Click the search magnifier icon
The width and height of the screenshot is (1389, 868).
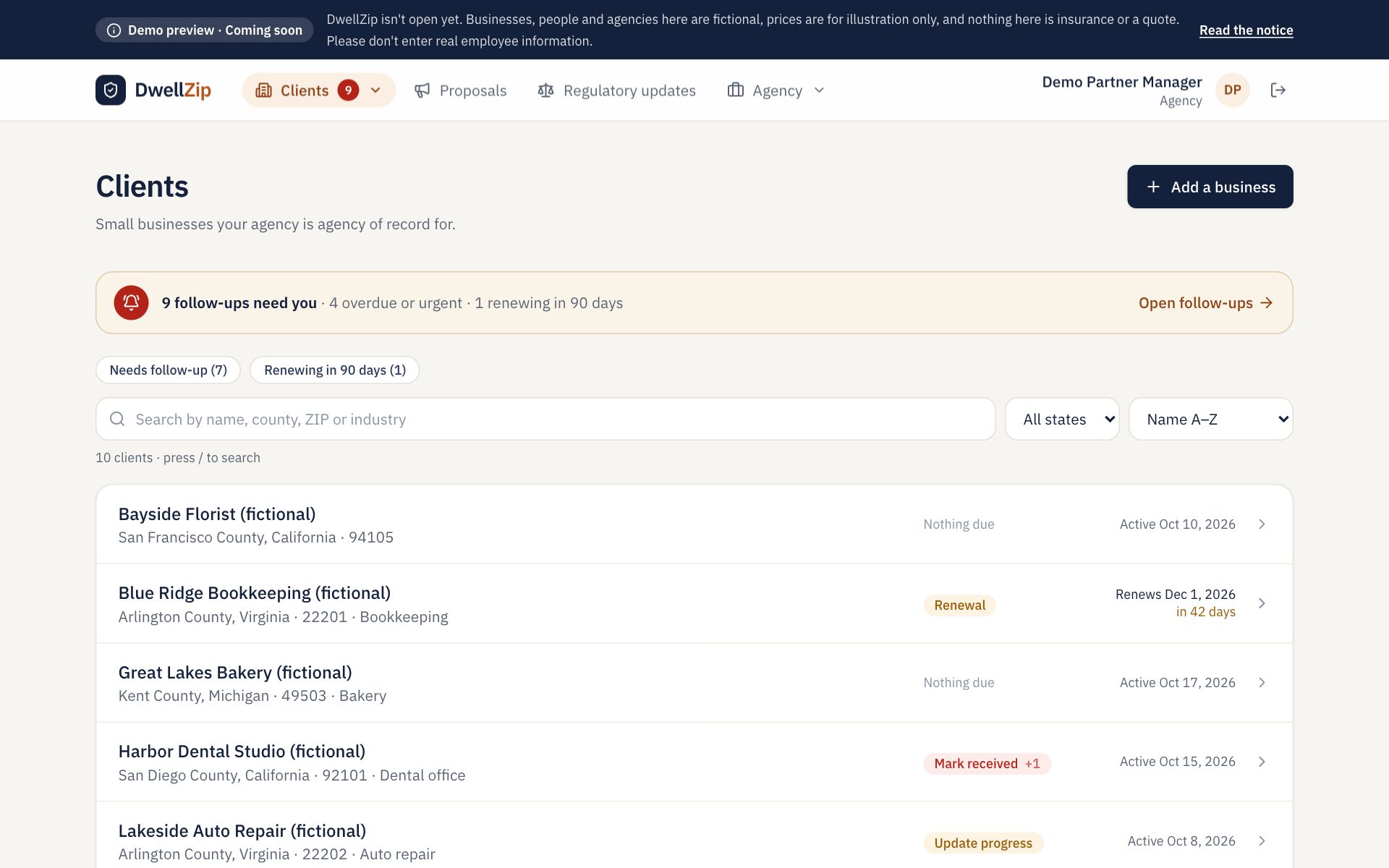[x=117, y=419]
